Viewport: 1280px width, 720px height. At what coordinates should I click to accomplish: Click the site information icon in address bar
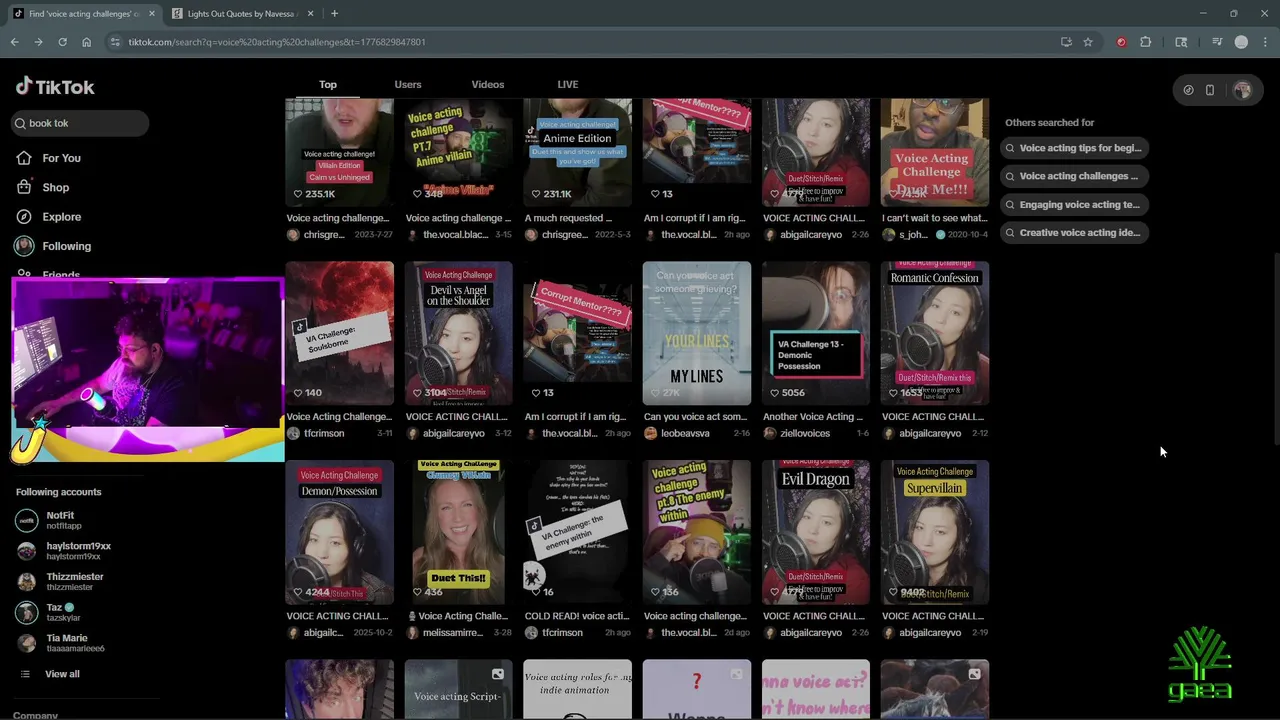click(115, 42)
